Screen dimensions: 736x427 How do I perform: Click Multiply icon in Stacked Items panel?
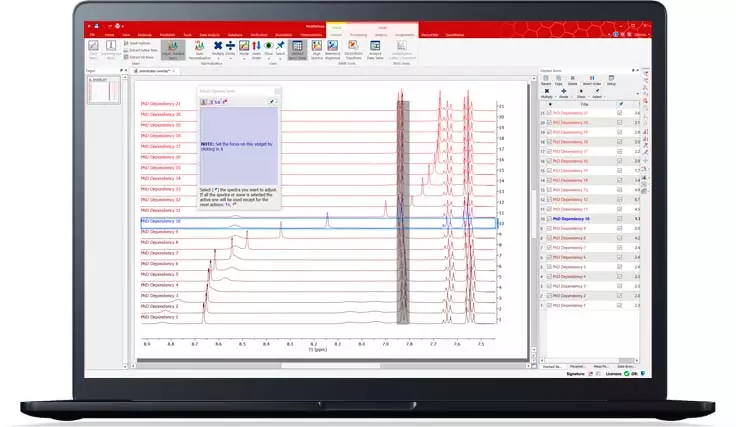546,91
